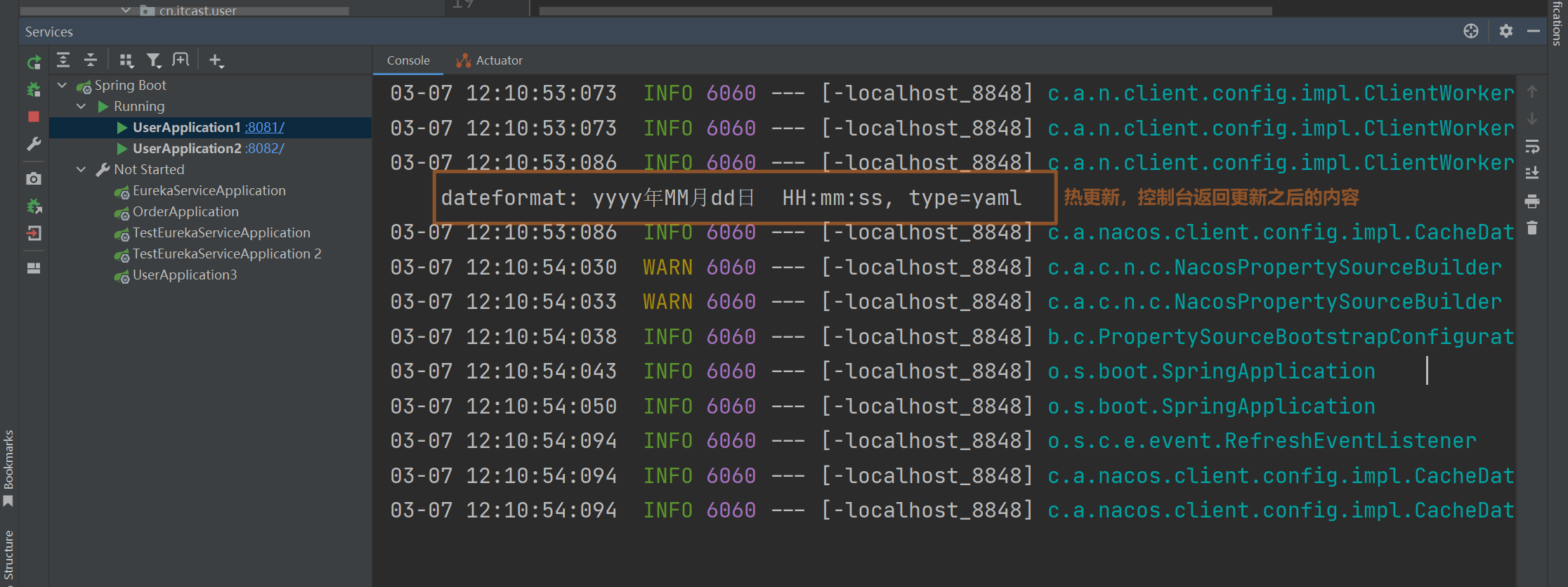
Task: Stop the running service with red square
Action: tap(34, 117)
